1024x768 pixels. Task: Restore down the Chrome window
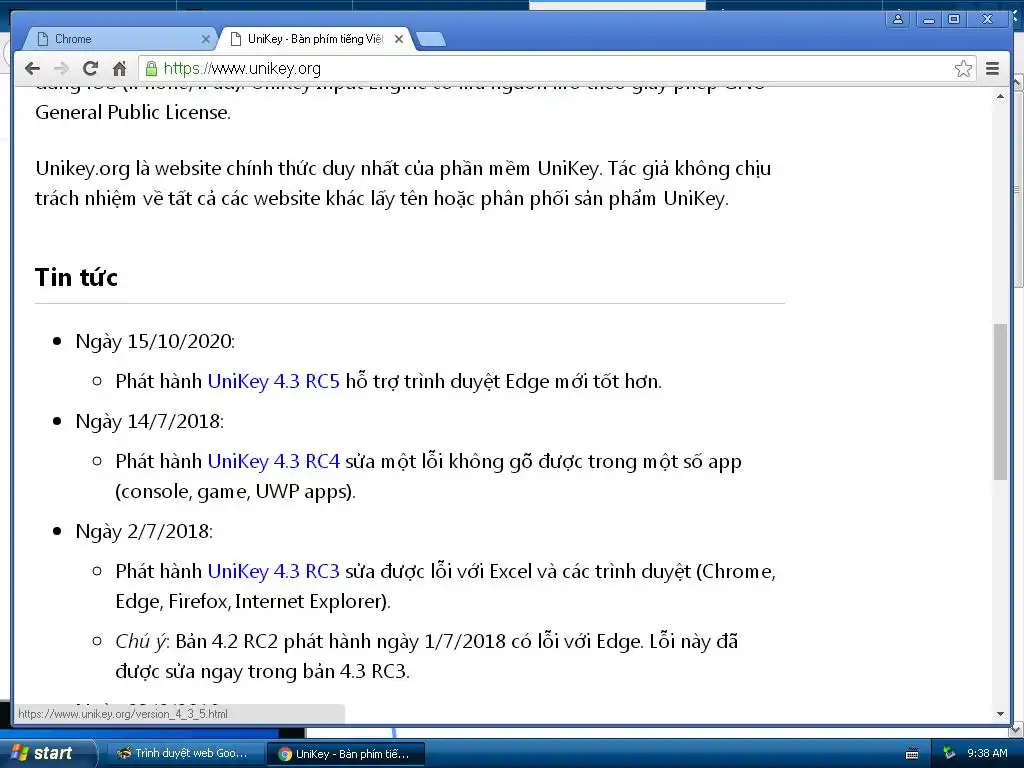(955, 19)
